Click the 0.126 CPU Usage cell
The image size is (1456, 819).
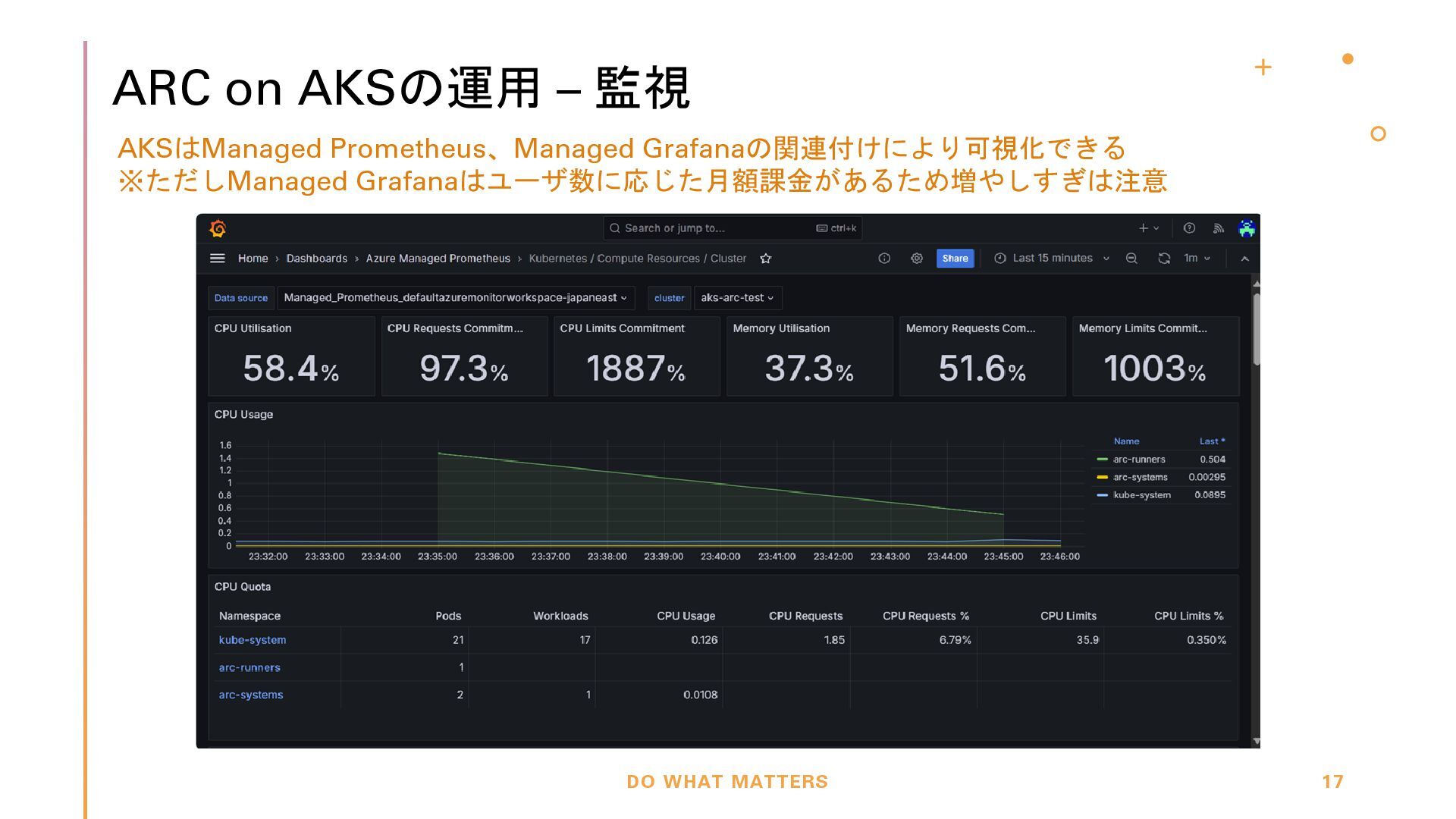[704, 640]
